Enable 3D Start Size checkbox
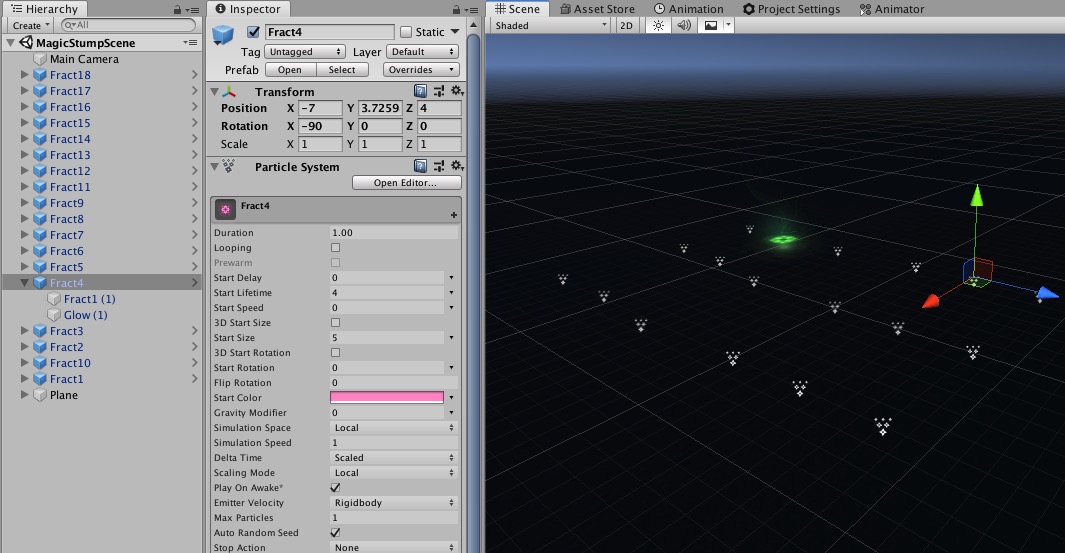 pos(335,323)
